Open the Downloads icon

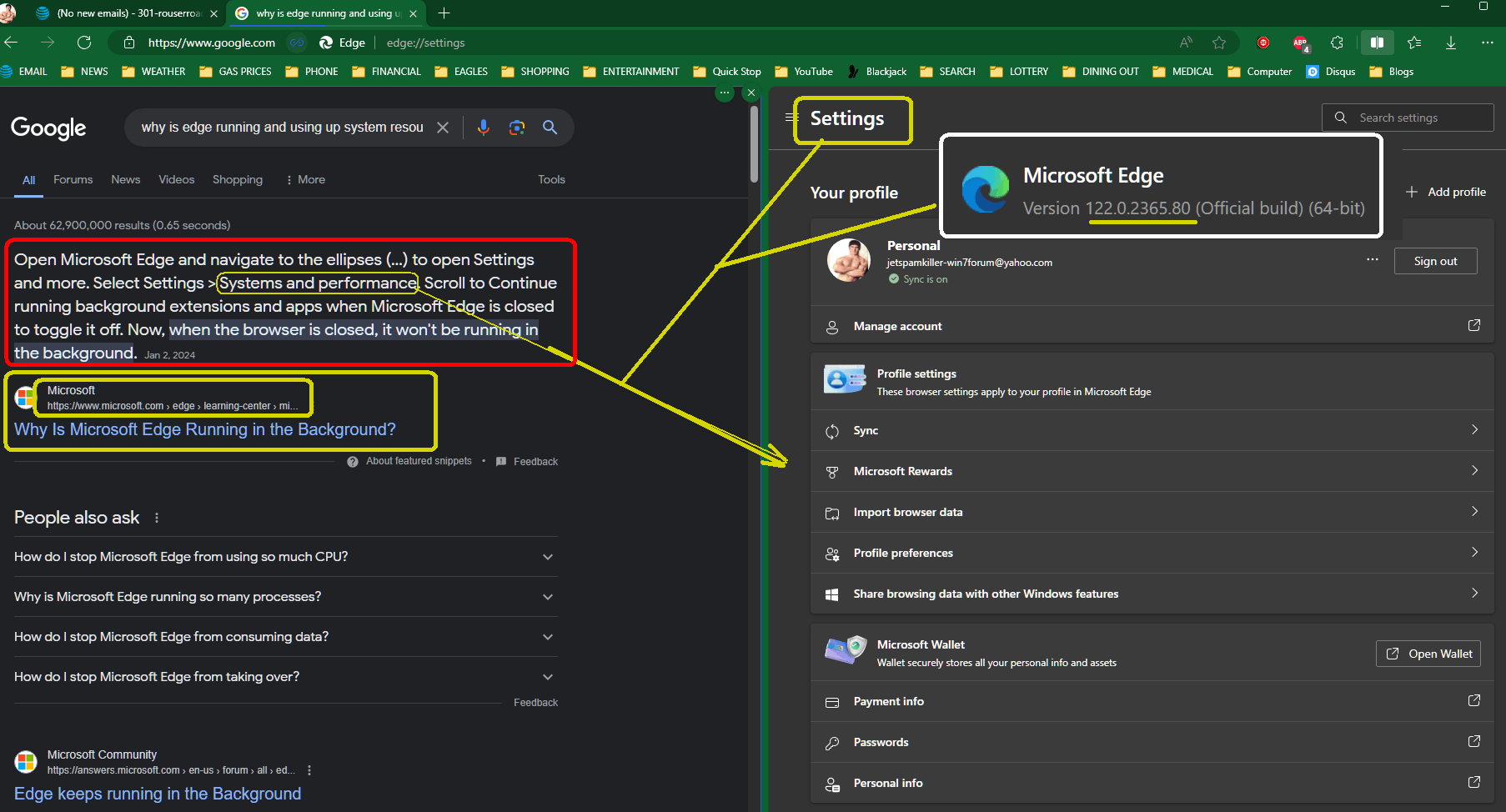click(1451, 43)
